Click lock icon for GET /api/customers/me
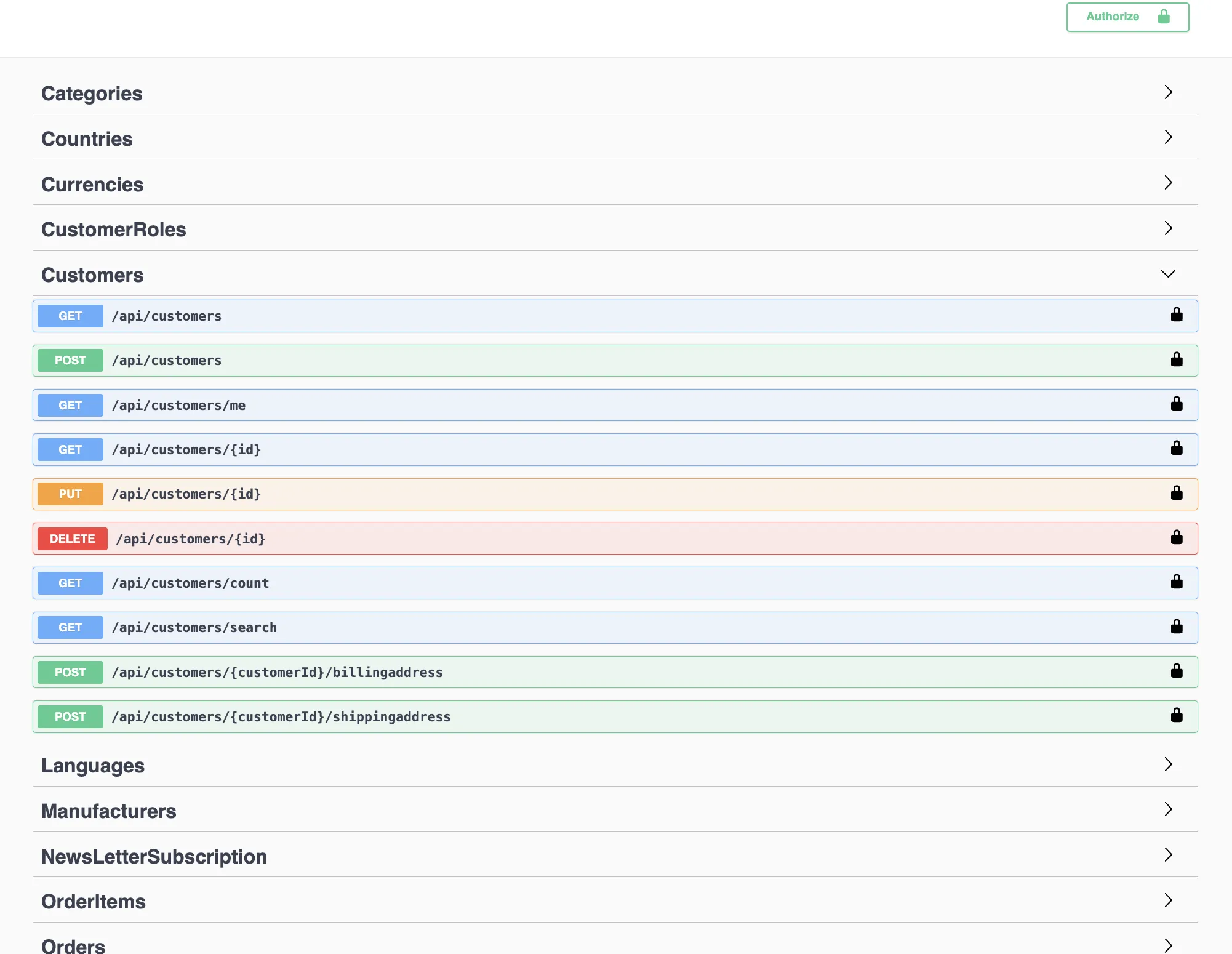The height and width of the screenshot is (954, 1232). 1177,404
